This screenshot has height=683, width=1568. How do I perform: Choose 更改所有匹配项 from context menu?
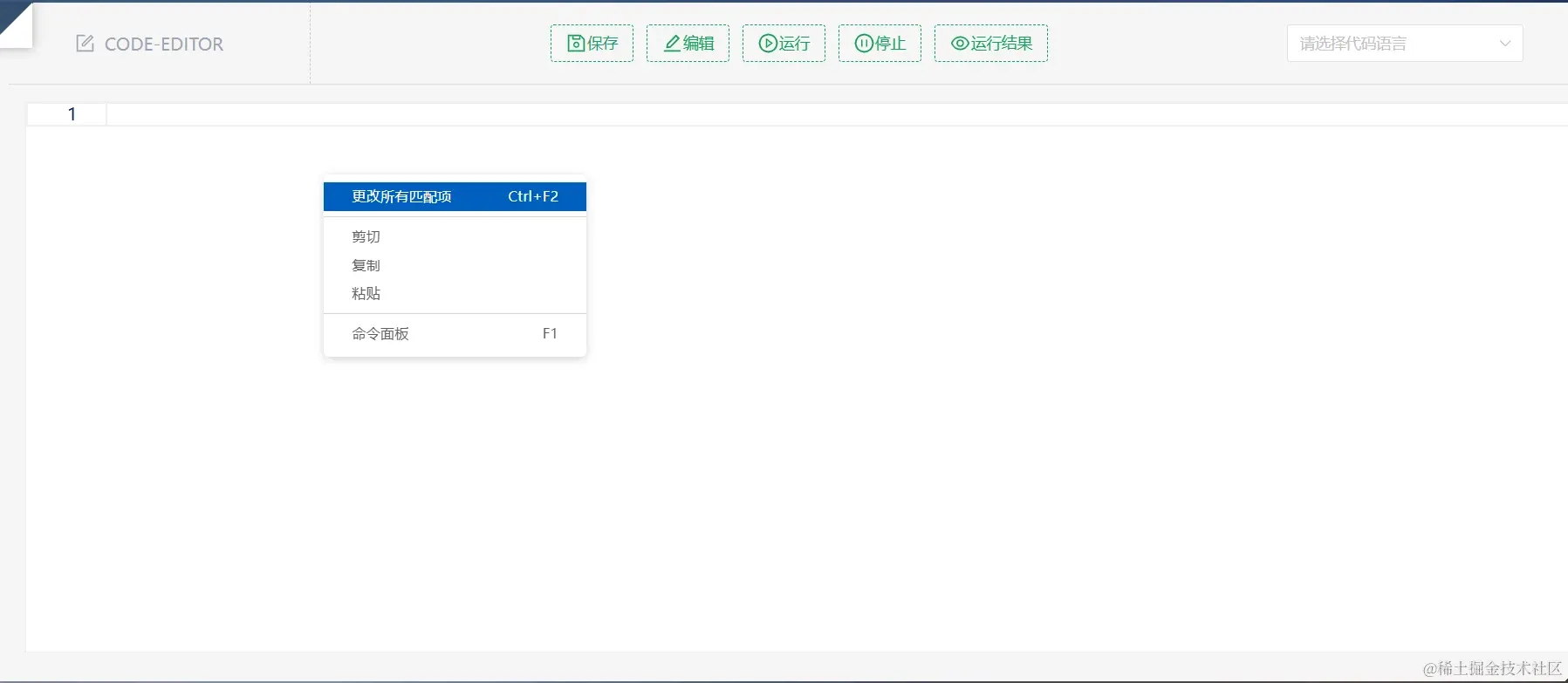pyautogui.click(x=455, y=196)
